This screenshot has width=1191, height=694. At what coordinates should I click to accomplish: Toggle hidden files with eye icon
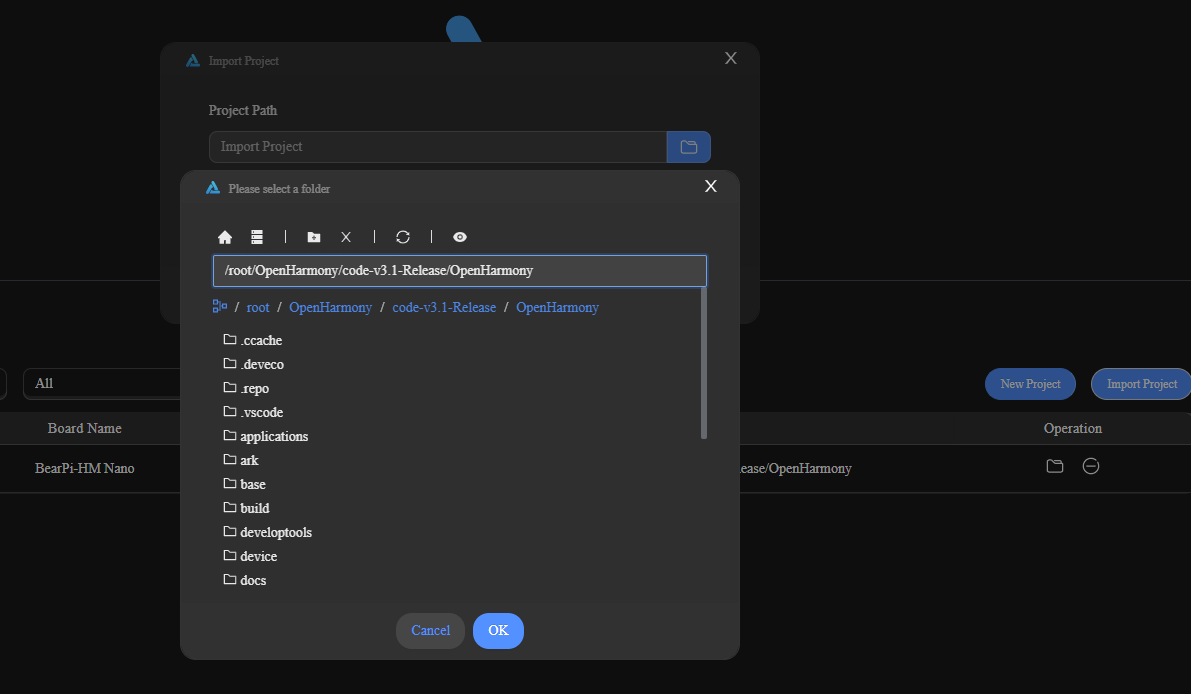[x=460, y=238]
